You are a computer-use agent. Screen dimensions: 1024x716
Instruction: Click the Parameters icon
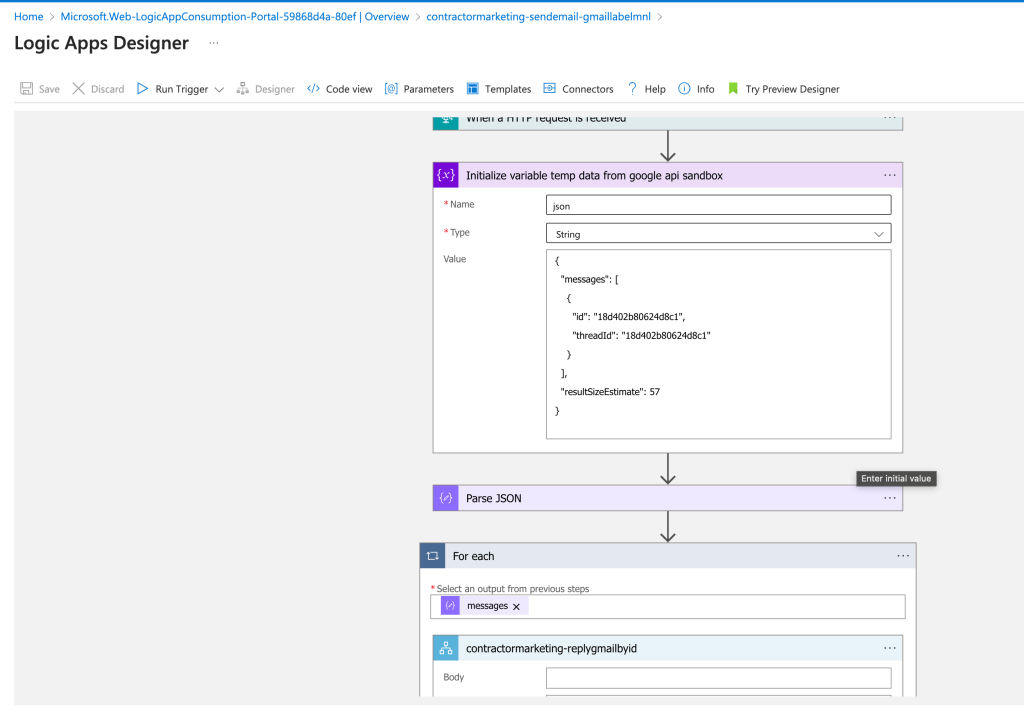point(391,89)
